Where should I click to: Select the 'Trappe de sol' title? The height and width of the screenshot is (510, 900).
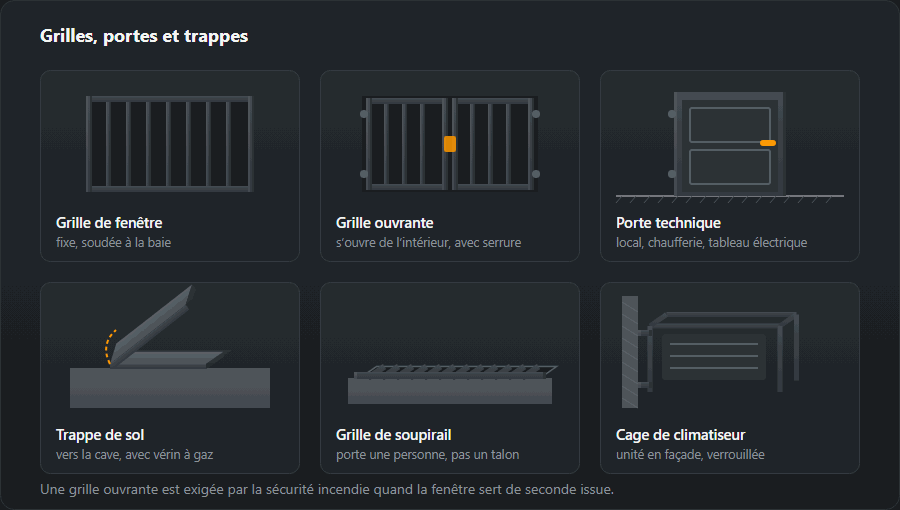click(x=100, y=435)
